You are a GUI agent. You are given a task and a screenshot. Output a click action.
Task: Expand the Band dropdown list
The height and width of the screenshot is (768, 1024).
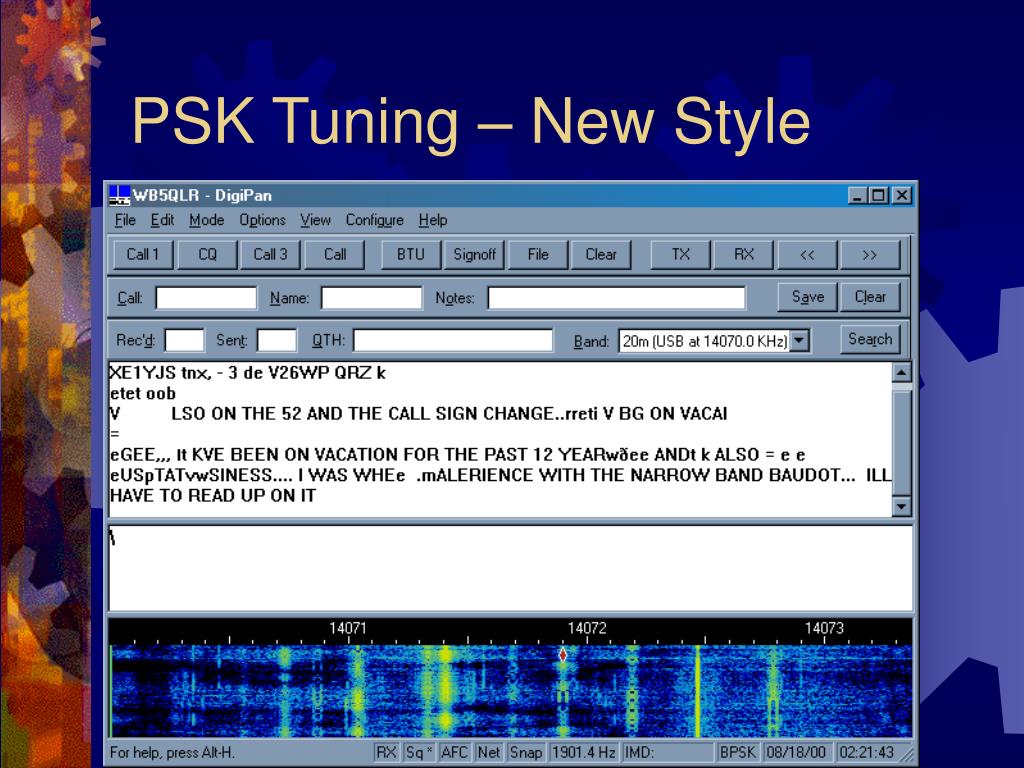click(x=800, y=341)
